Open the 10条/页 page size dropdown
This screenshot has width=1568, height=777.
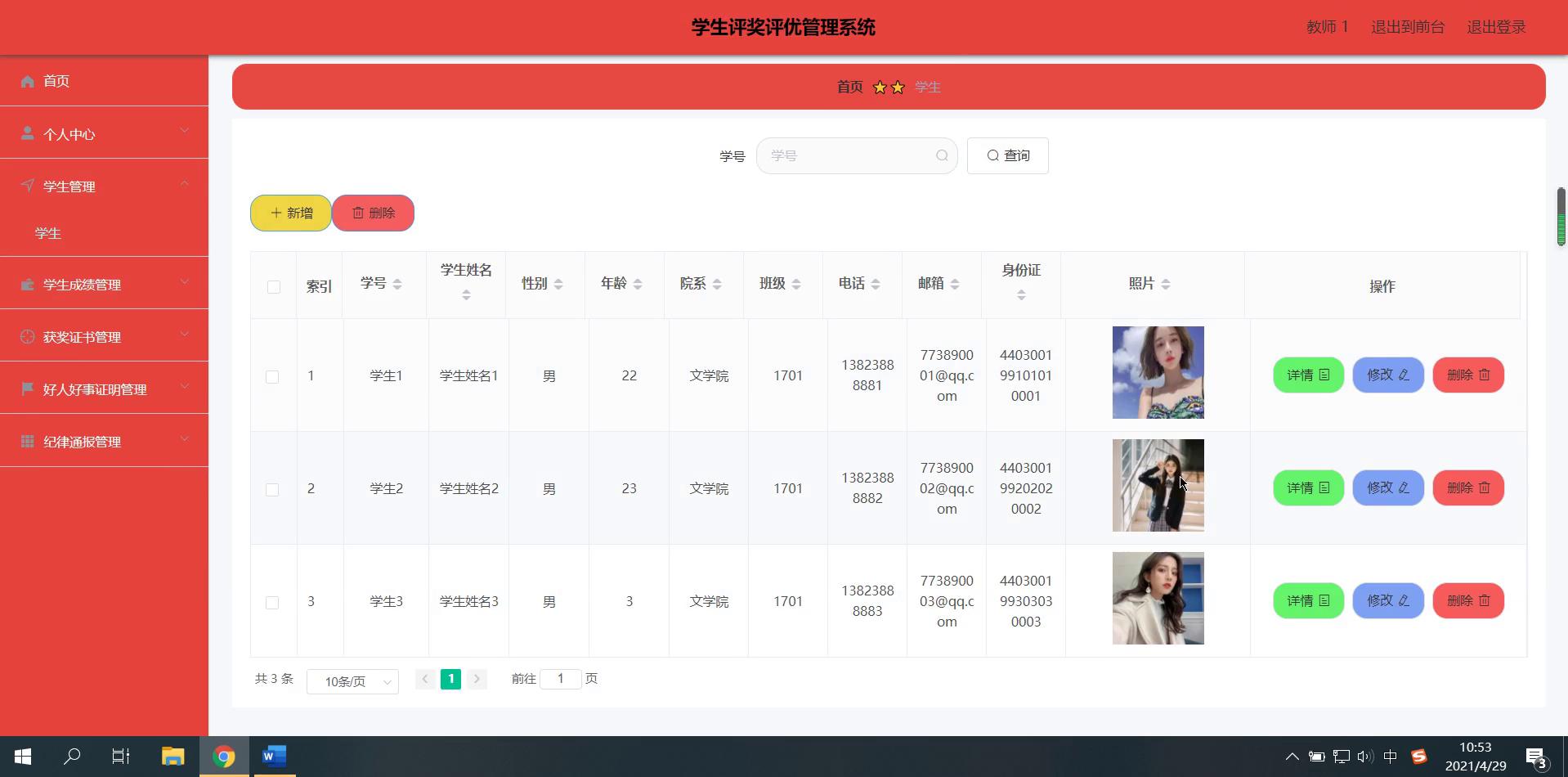tap(352, 681)
